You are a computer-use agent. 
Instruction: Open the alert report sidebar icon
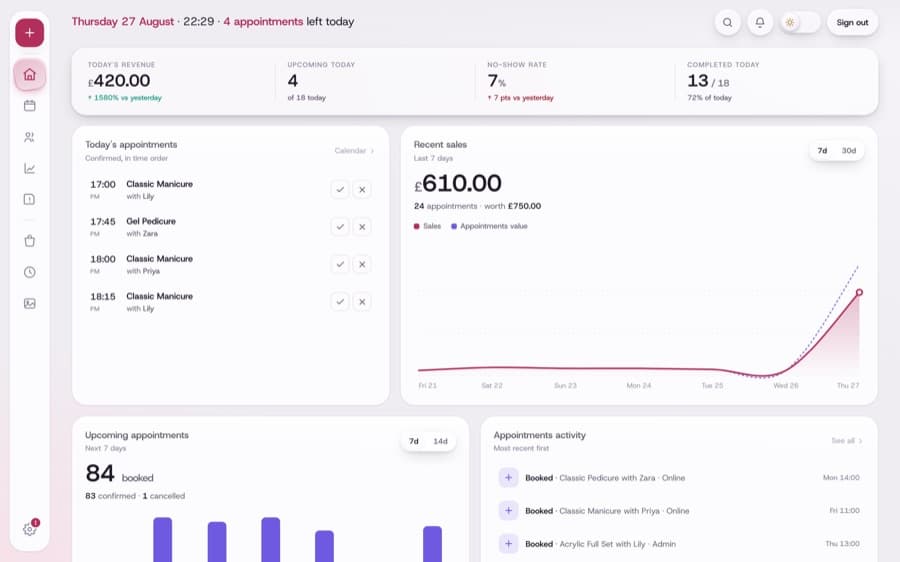click(x=30, y=199)
